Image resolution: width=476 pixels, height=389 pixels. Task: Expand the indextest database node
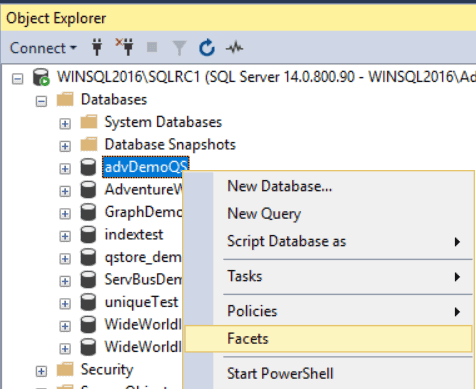tap(65, 236)
